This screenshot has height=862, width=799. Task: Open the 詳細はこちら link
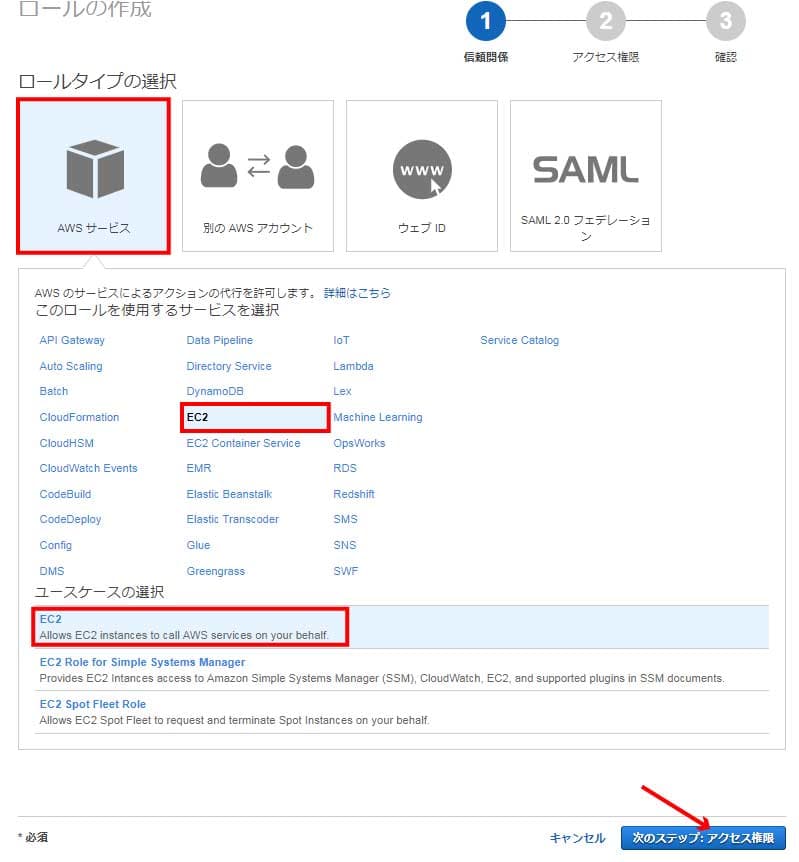coord(357,293)
